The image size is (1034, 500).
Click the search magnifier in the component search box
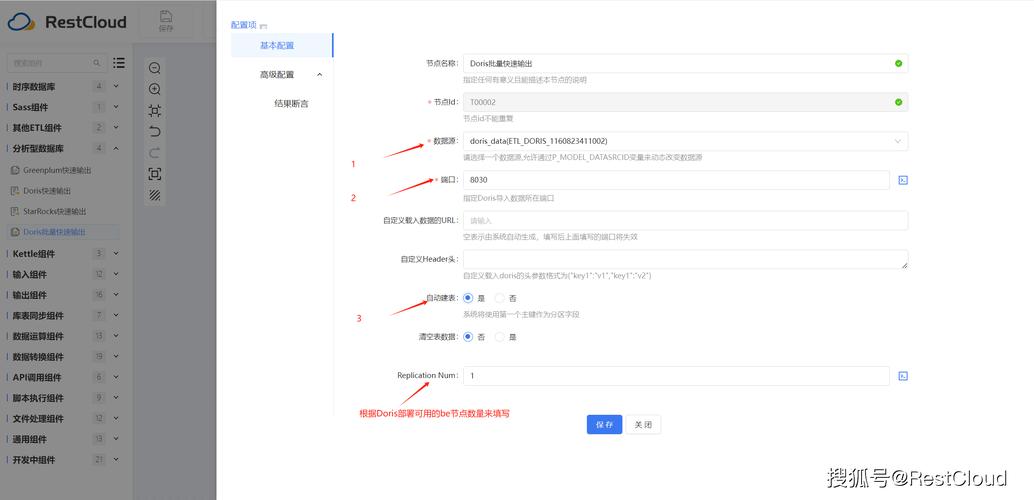coord(97,63)
